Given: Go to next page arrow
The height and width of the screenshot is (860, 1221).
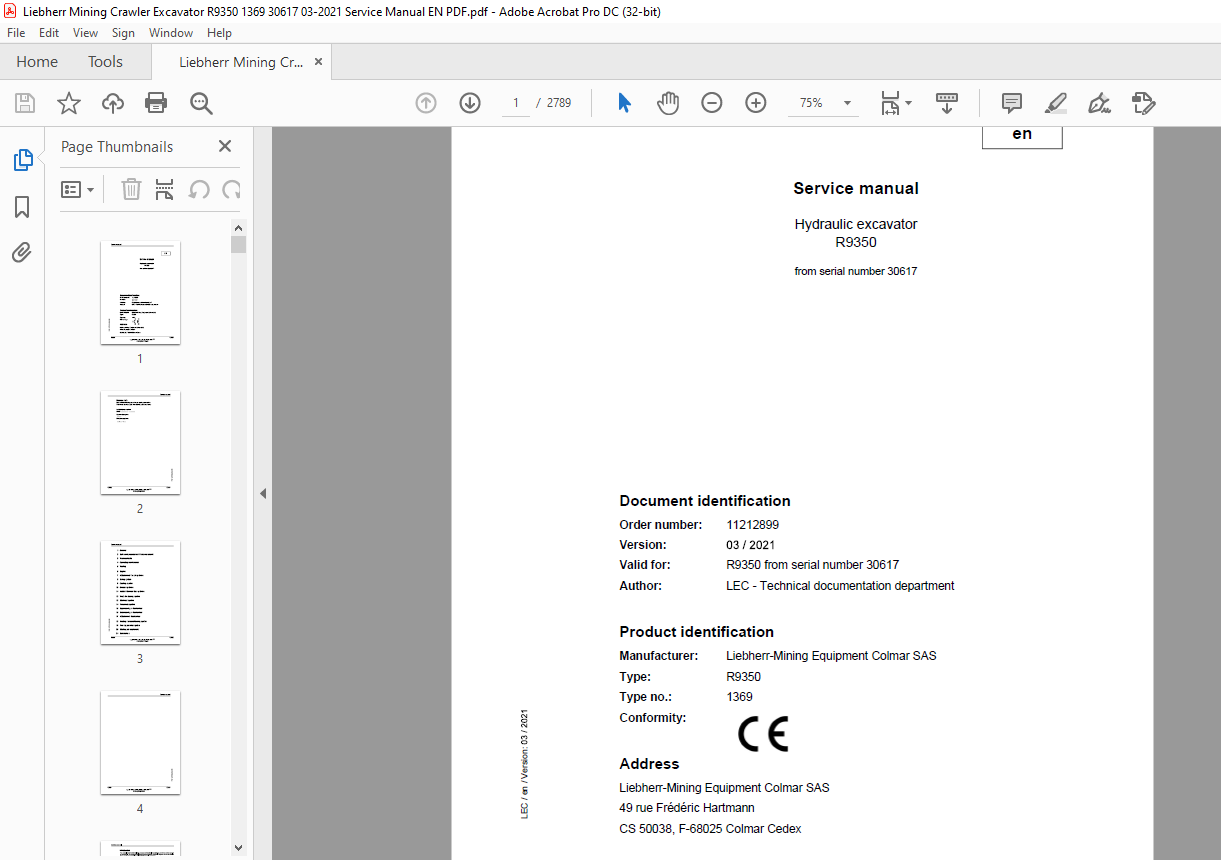Looking at the screenshot, I should coord(470,103).
